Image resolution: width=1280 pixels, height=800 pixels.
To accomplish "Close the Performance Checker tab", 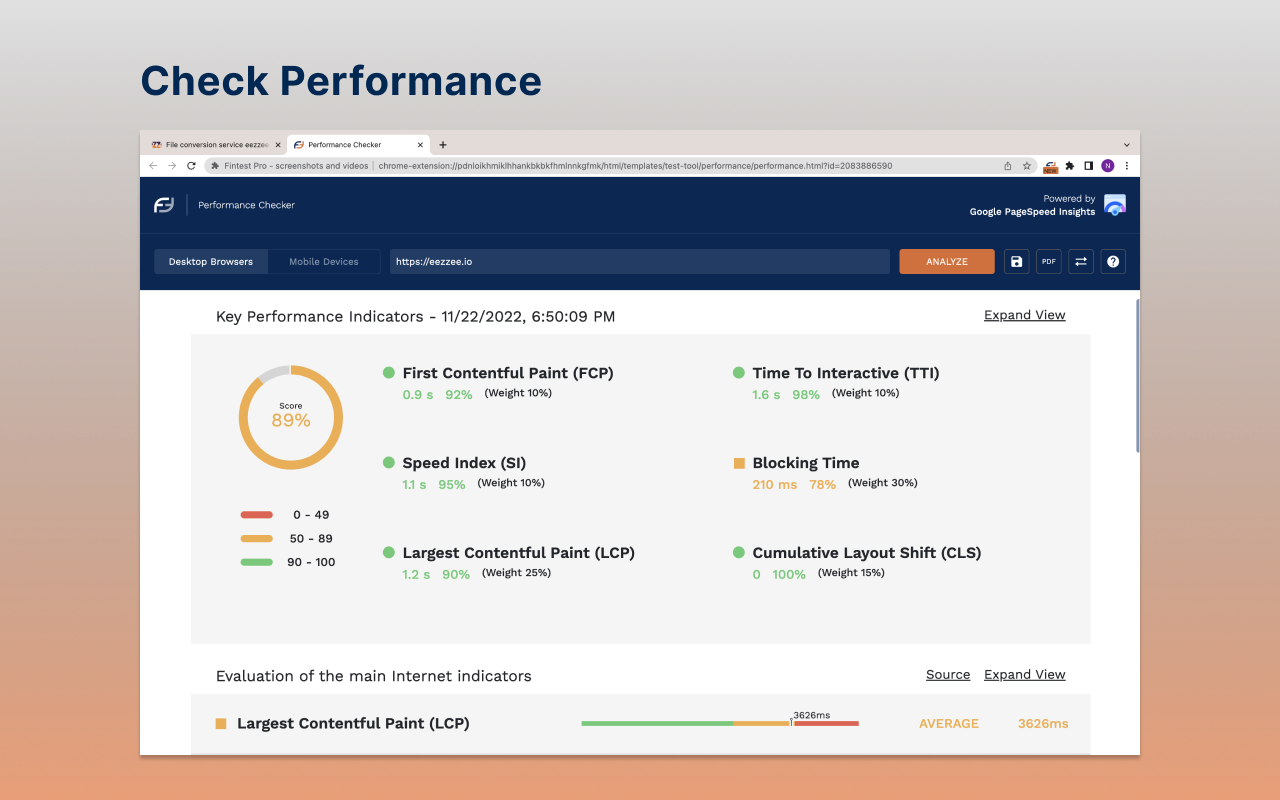I will (421, 145).
